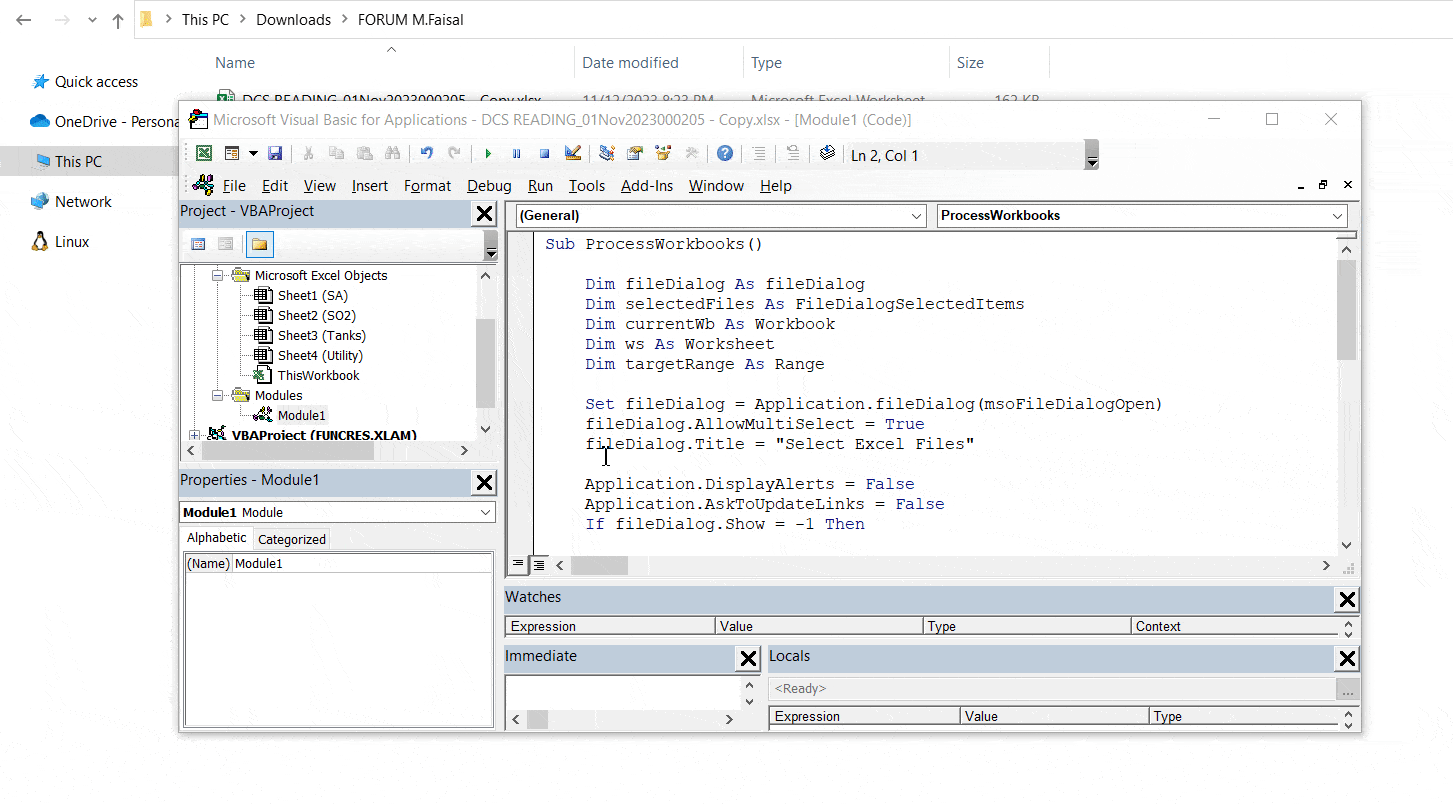
Task: Click the blue Help question mark icon
Action: pyautogui.click(x=725, y=154)
